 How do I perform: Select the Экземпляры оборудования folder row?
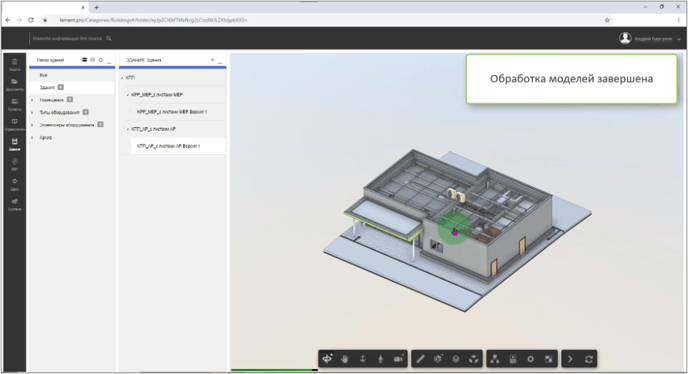pos(72,125)
